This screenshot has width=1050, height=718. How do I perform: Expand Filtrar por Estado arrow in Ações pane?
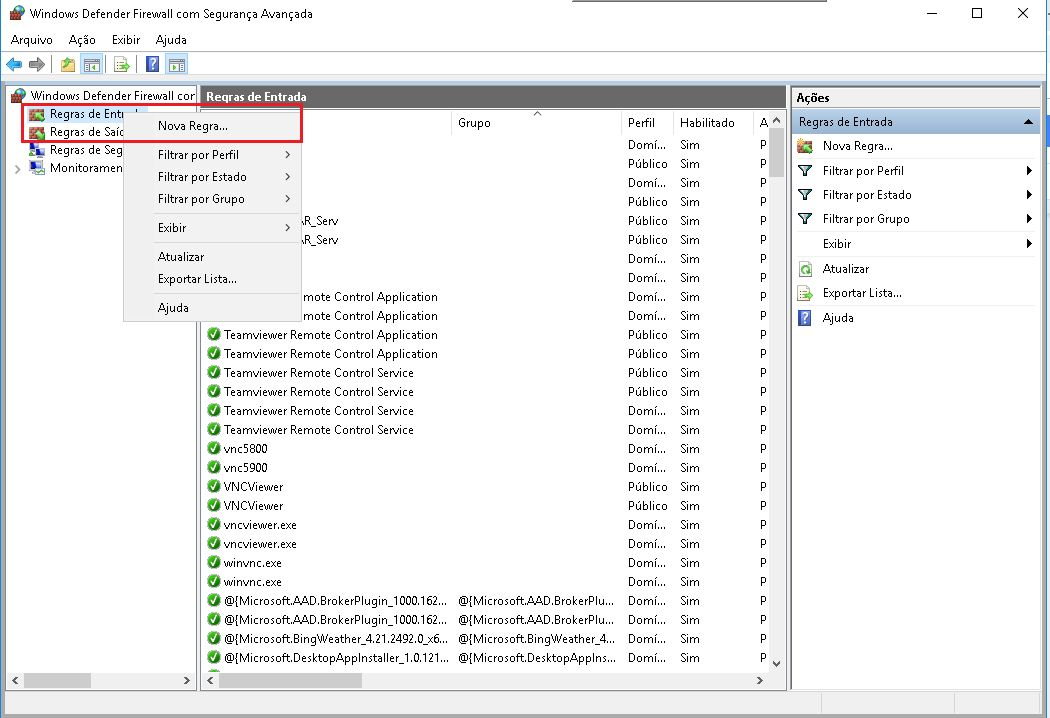click(1029, 195)
